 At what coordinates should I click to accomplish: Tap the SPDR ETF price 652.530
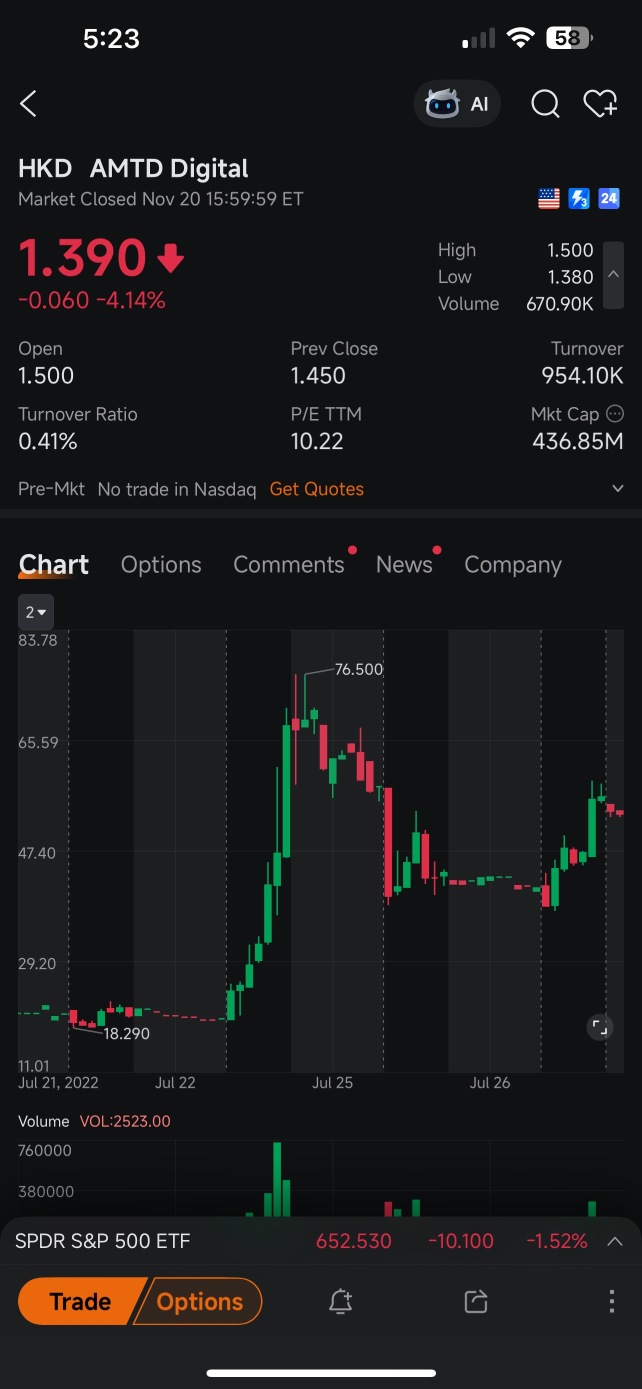click(x=354, y=1241)
